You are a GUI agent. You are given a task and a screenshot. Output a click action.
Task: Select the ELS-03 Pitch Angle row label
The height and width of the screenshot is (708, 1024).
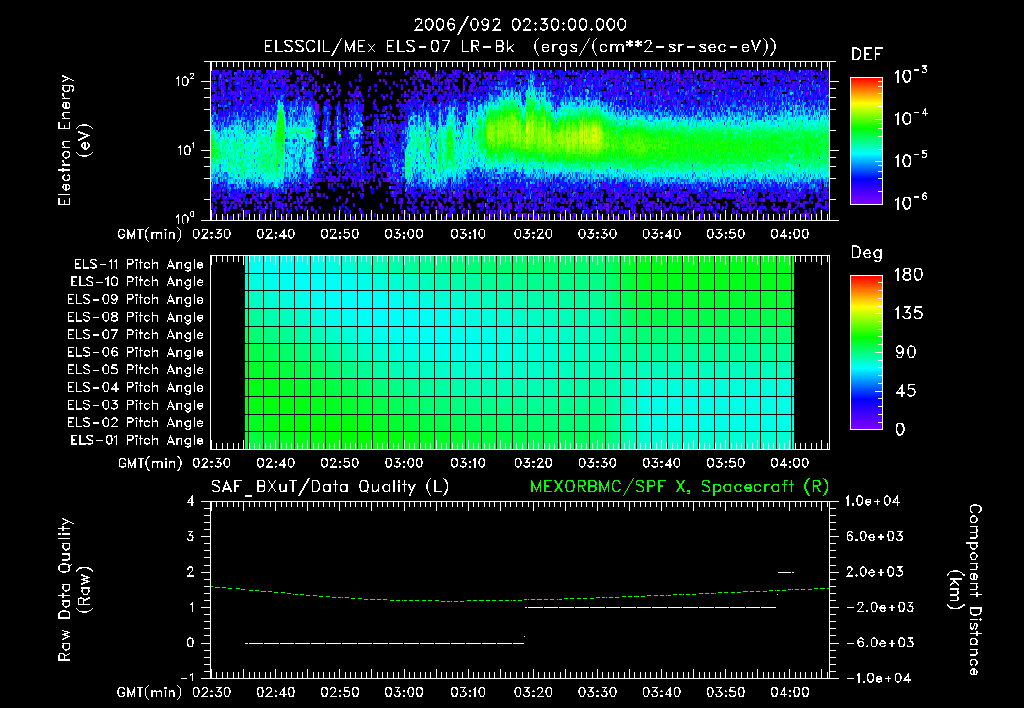(x=136, y=406)
